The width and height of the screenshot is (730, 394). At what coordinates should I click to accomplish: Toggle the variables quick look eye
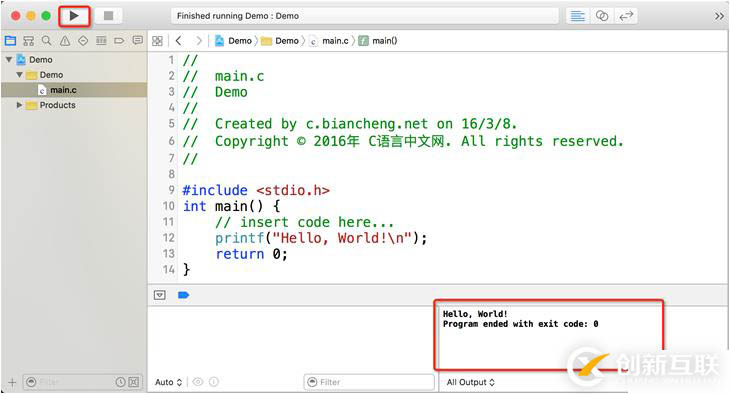tap(198, 382)
